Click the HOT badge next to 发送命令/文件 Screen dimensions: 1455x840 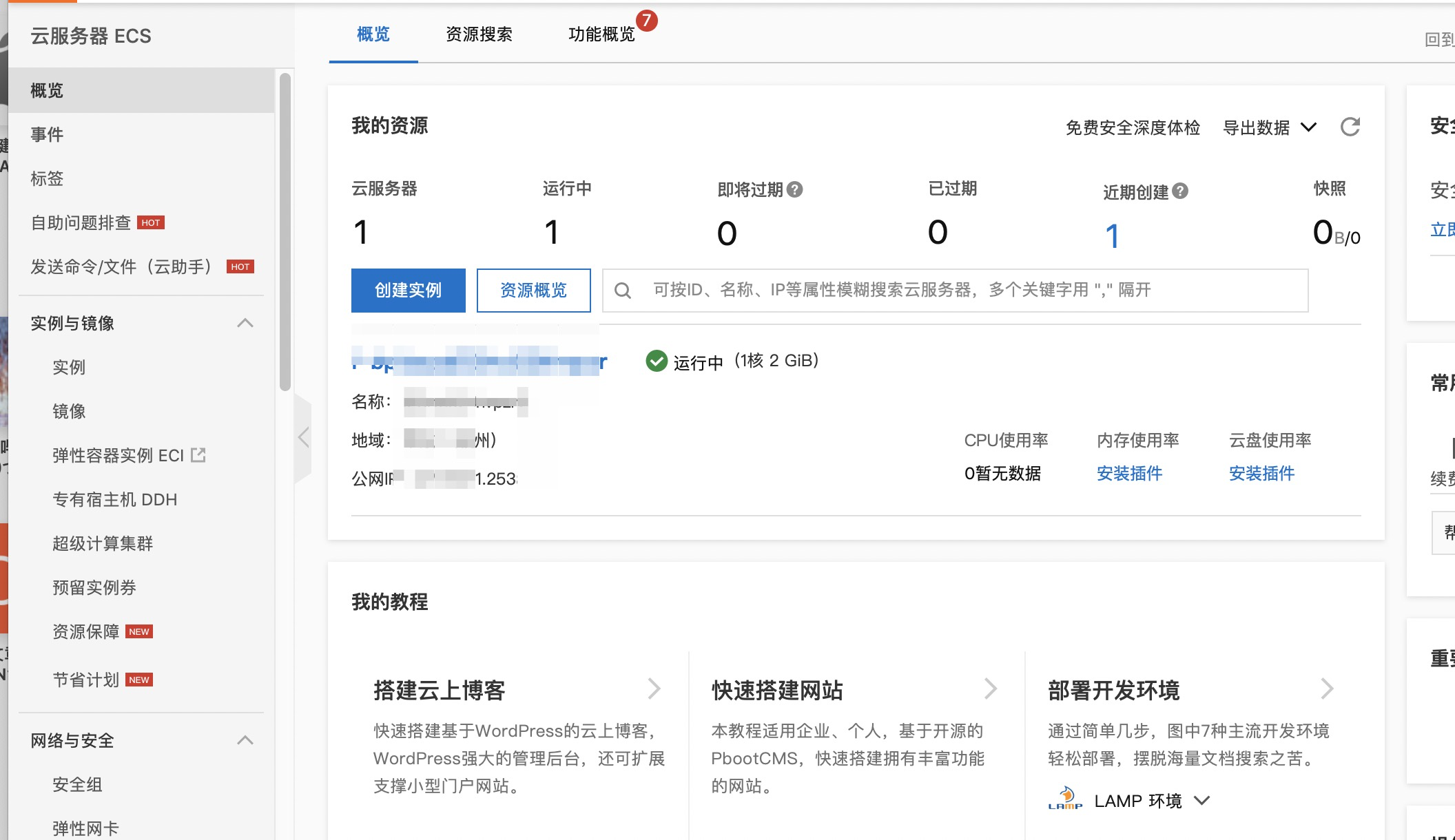coord(240,266)
